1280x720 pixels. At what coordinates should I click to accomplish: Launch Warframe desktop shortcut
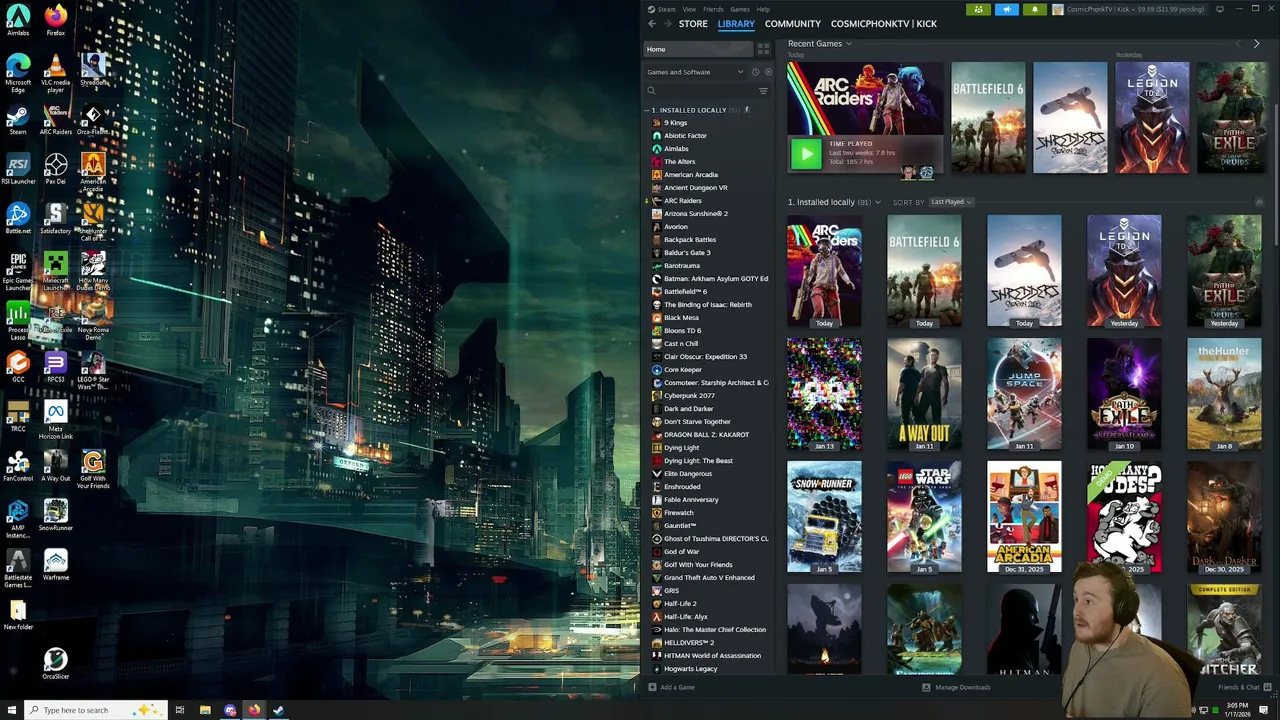tap(56, 565)
